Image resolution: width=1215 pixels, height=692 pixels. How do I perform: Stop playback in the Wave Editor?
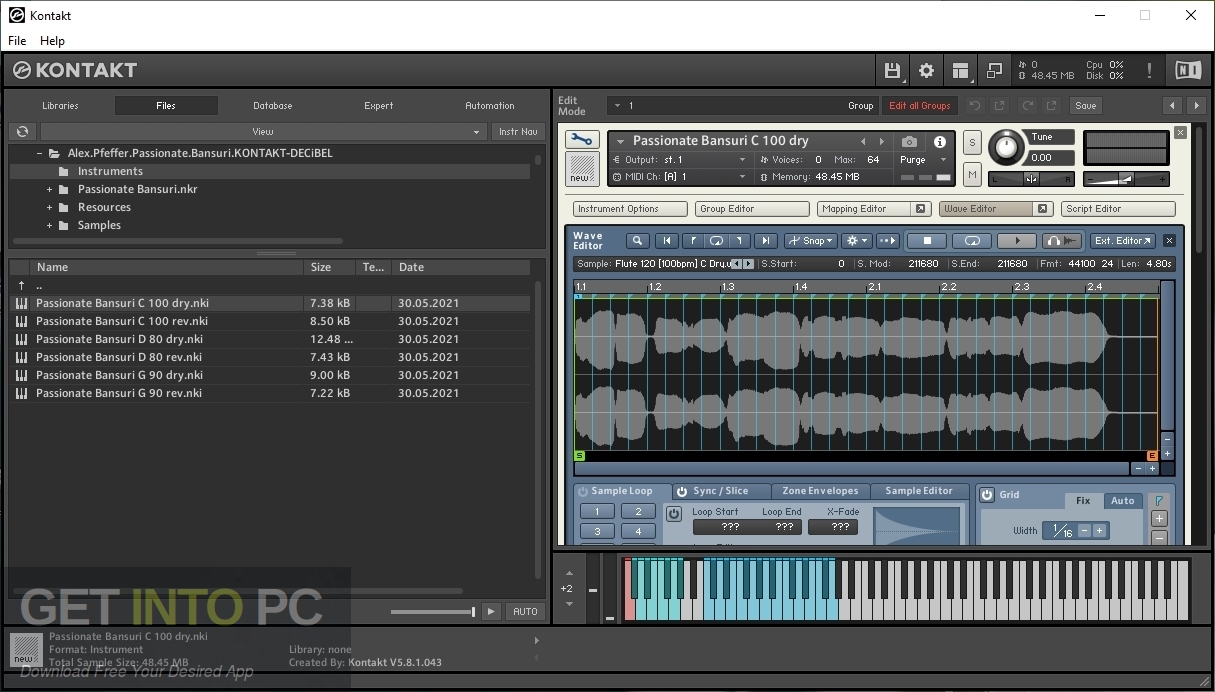[x=927, y=241]
